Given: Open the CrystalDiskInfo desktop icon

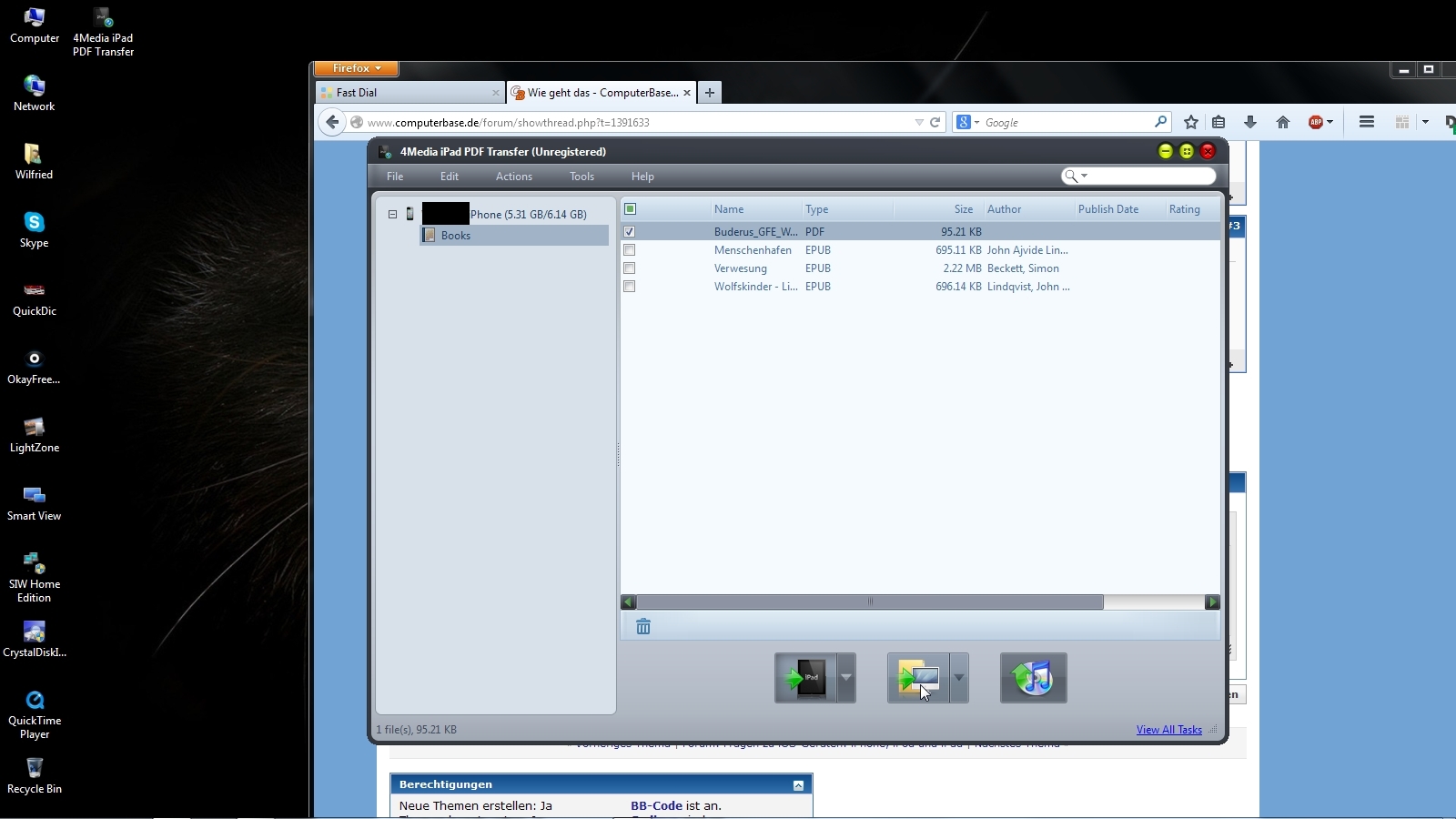Looking at the screenshot, I should click(x=35, y=639).
